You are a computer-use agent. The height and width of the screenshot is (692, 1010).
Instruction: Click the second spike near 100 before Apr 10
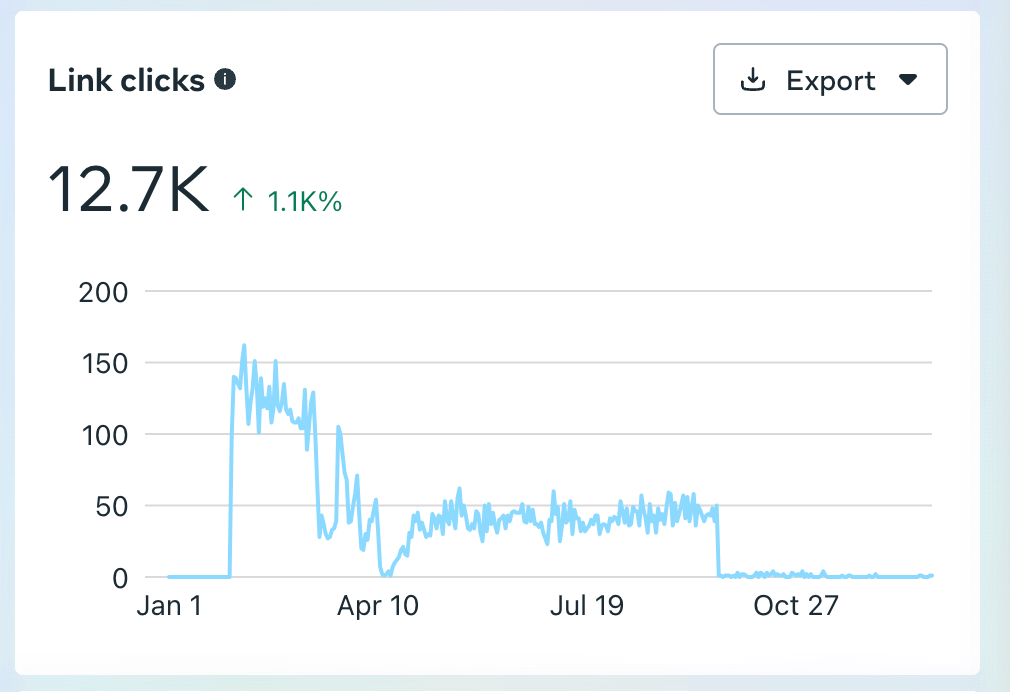coord(338,427)
